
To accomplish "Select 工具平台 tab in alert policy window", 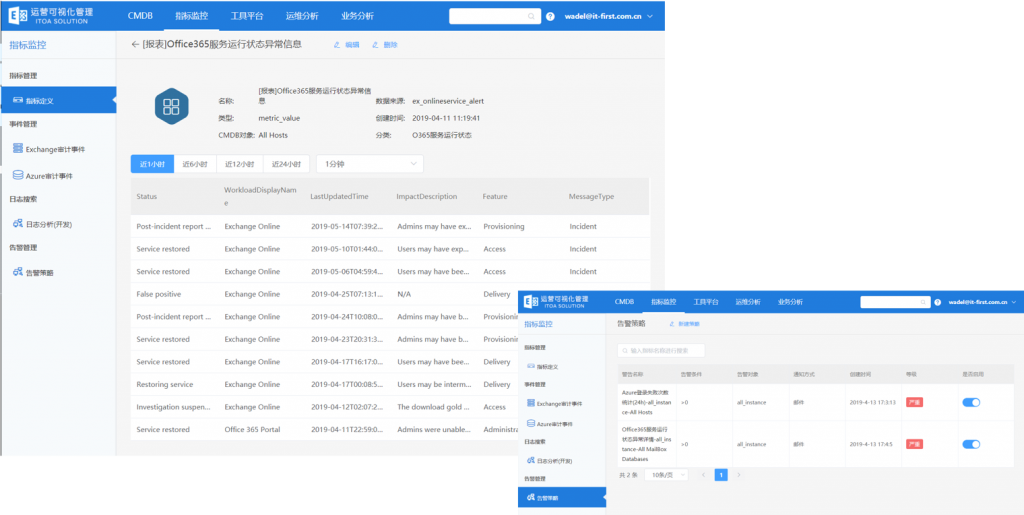I will pos(706,302).
